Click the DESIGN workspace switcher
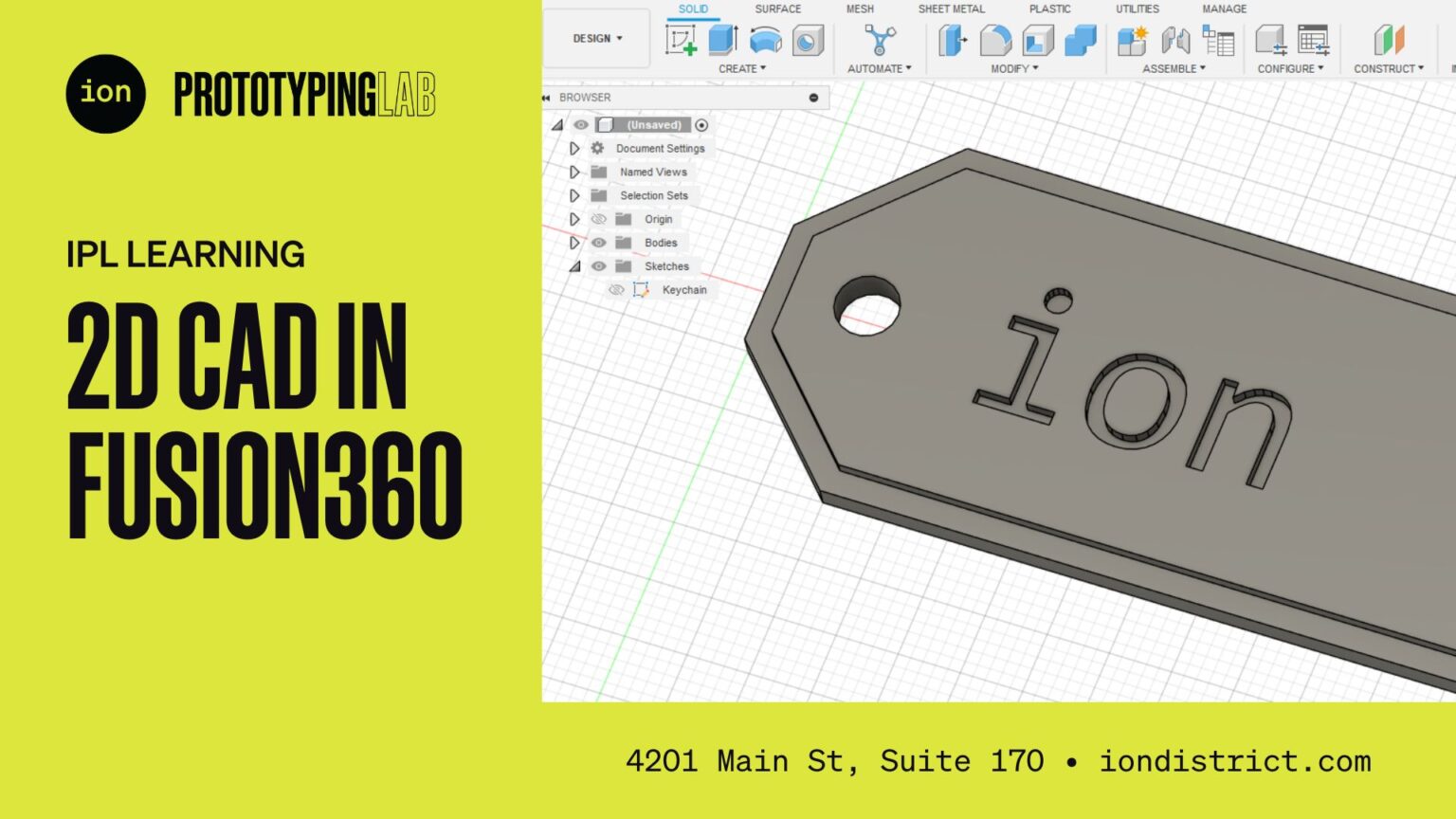This screenshot has height=819, width=1456. (595, 39)
